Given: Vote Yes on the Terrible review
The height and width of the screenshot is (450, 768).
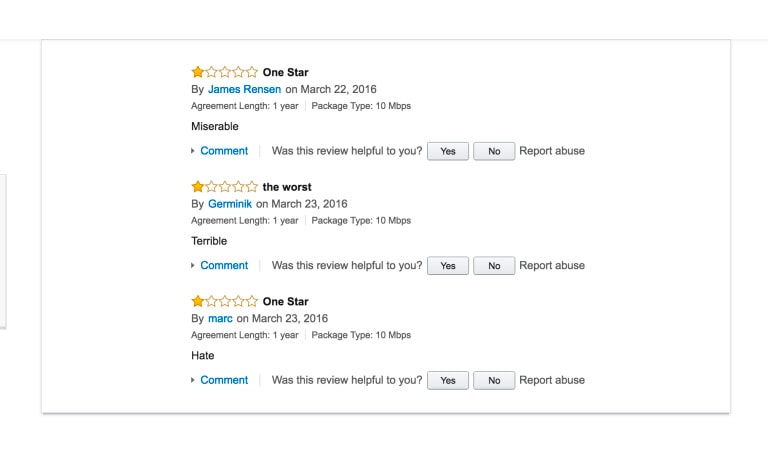Looking at the screenshot, I should (x=448, y=266).
